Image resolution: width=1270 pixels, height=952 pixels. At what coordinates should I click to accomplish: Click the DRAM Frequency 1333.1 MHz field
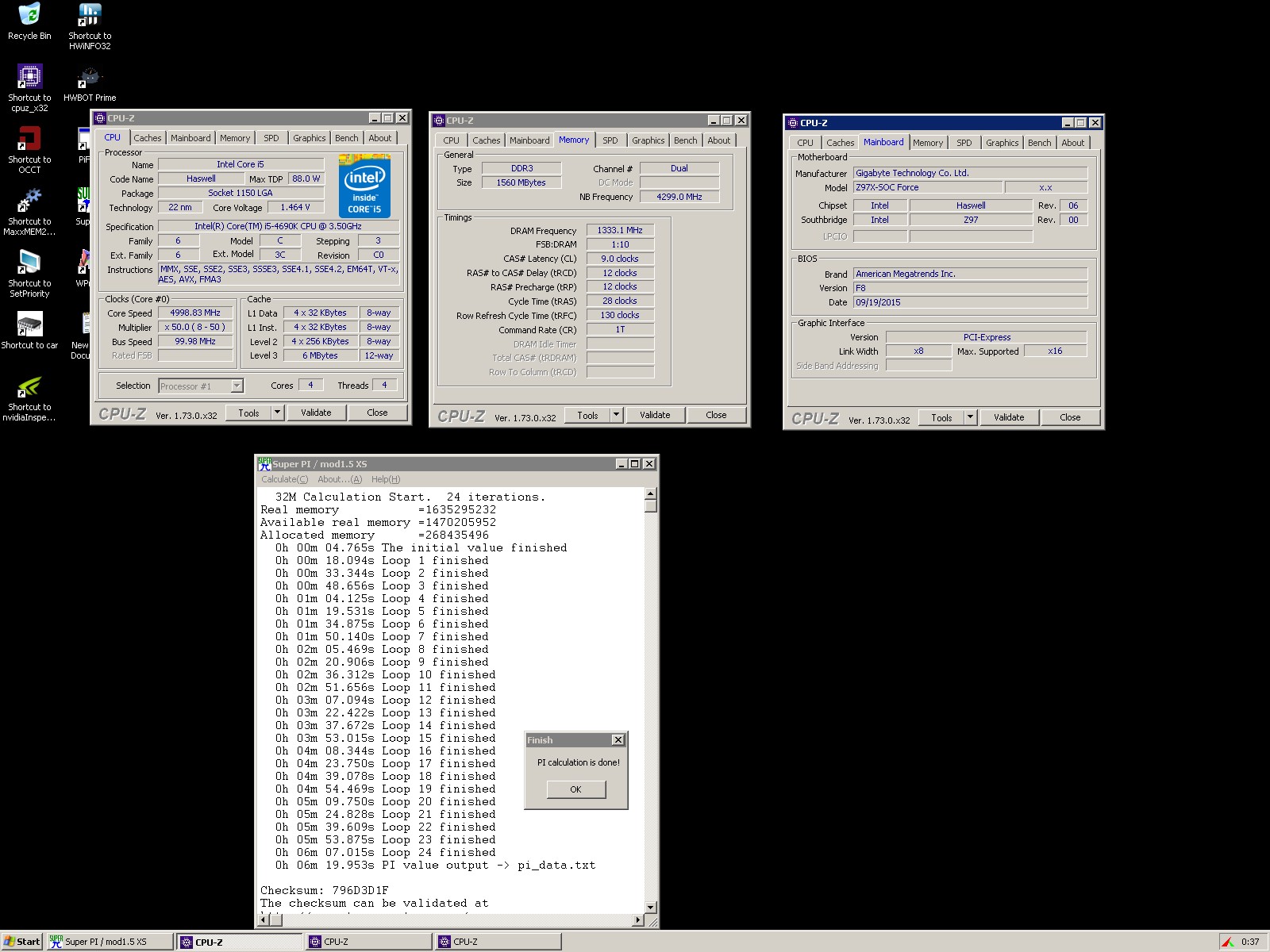pos(620,230)
